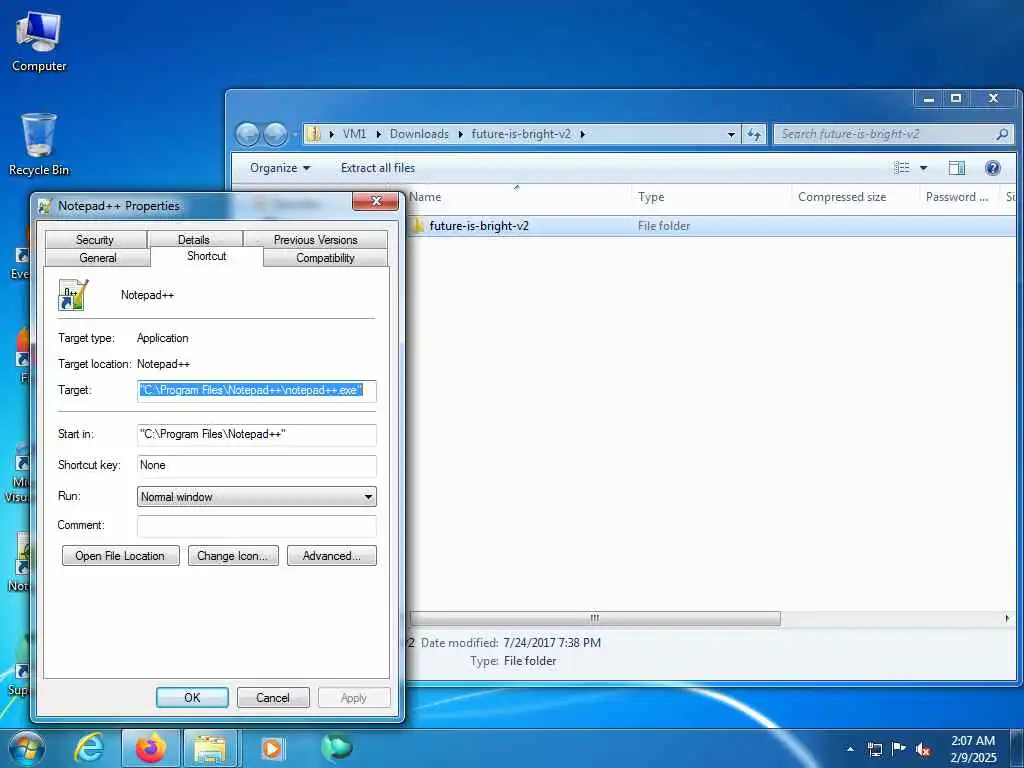Open the clock showing 2:07 AM

pos(973,749)
